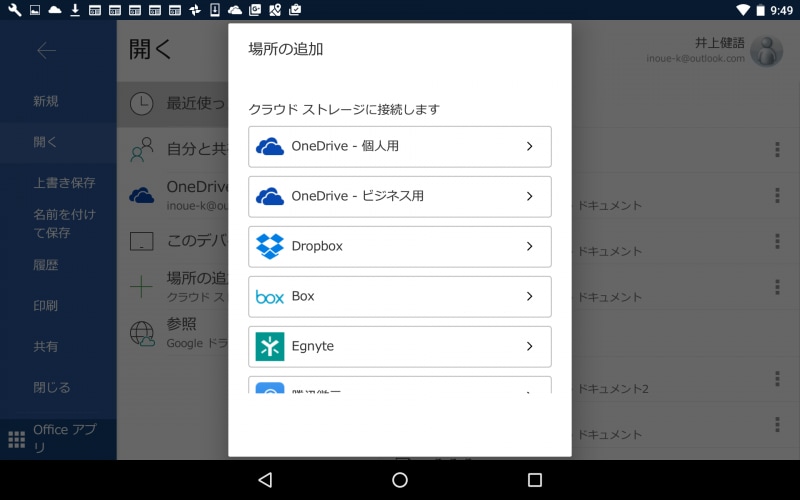The height and width of the screenshot is (500, 800).
Task: Expand the Box row chevron
Action: (x=530, y=296)
